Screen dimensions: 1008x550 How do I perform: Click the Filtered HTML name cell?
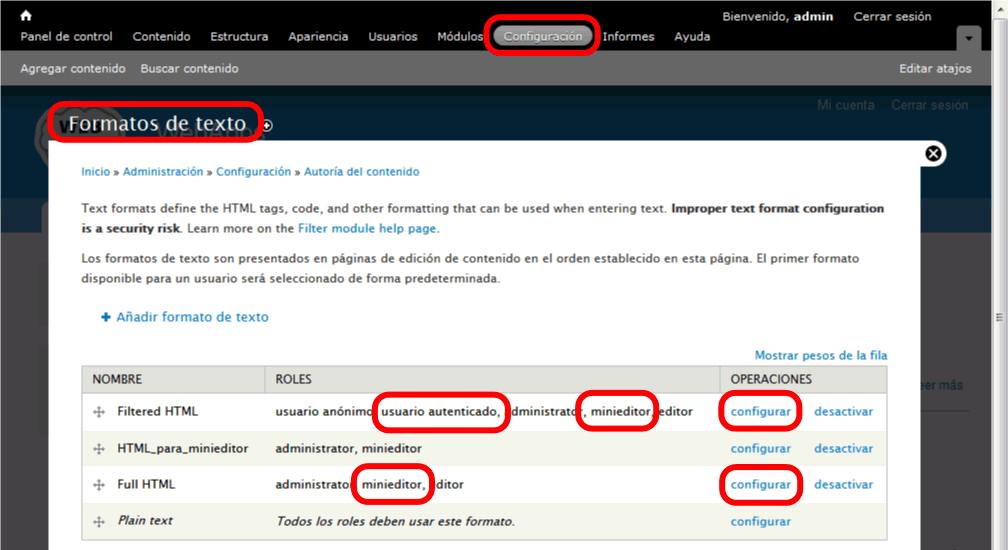tap(158, 411)
